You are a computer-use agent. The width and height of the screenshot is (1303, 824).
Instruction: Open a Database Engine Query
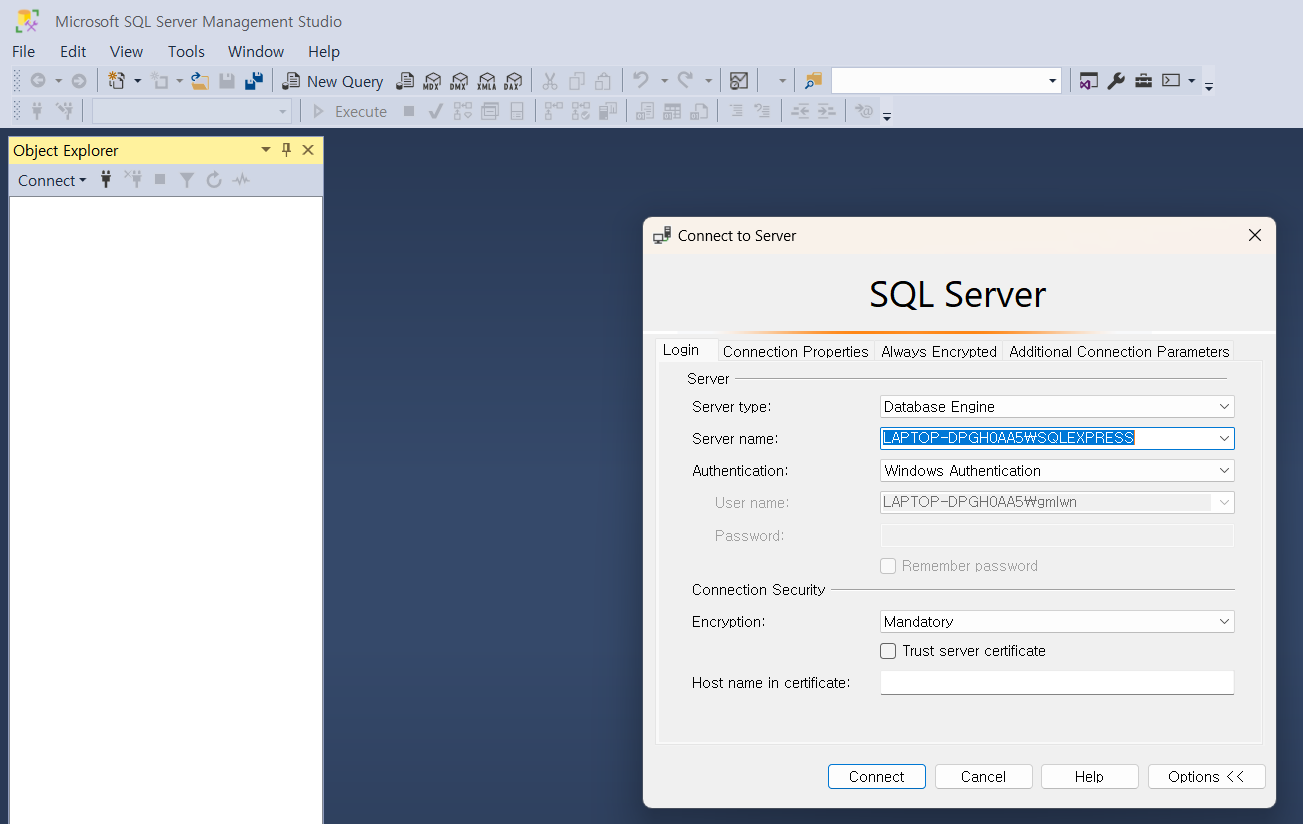(x=405, y=81)
